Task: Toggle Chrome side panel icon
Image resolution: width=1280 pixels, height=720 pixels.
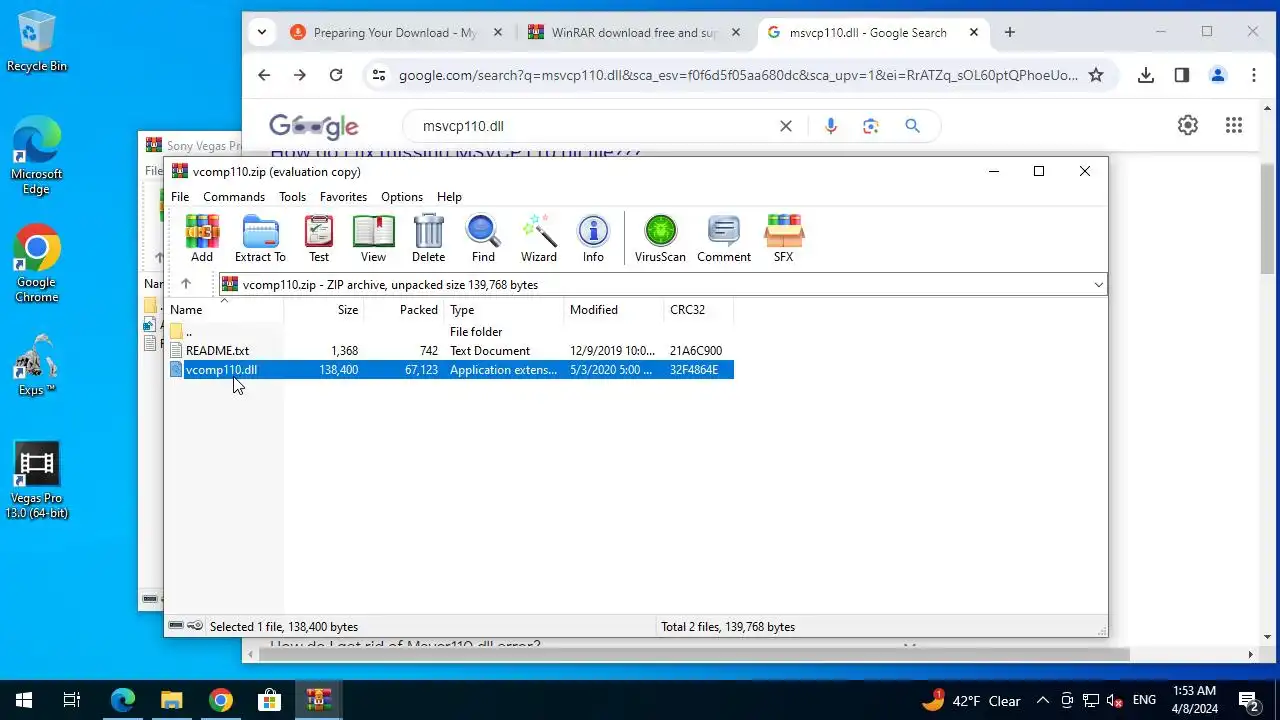Action: tap(1182, 75)
